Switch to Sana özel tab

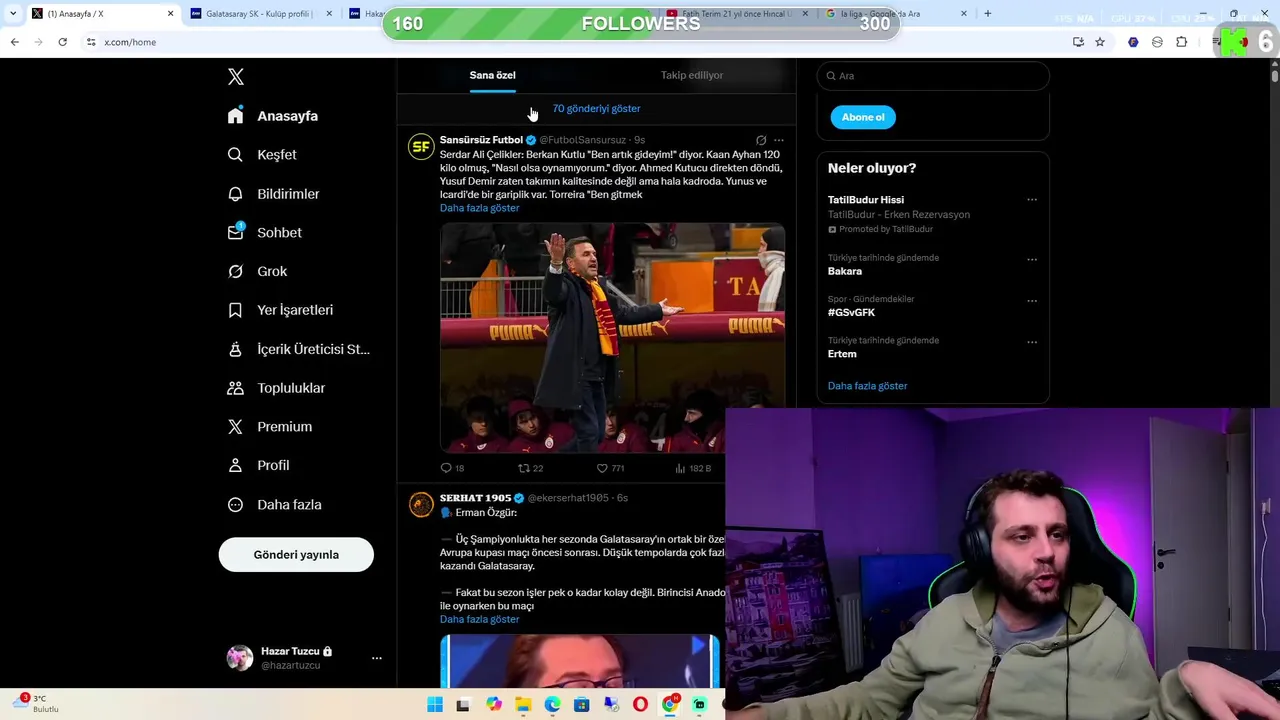point(493,75)
